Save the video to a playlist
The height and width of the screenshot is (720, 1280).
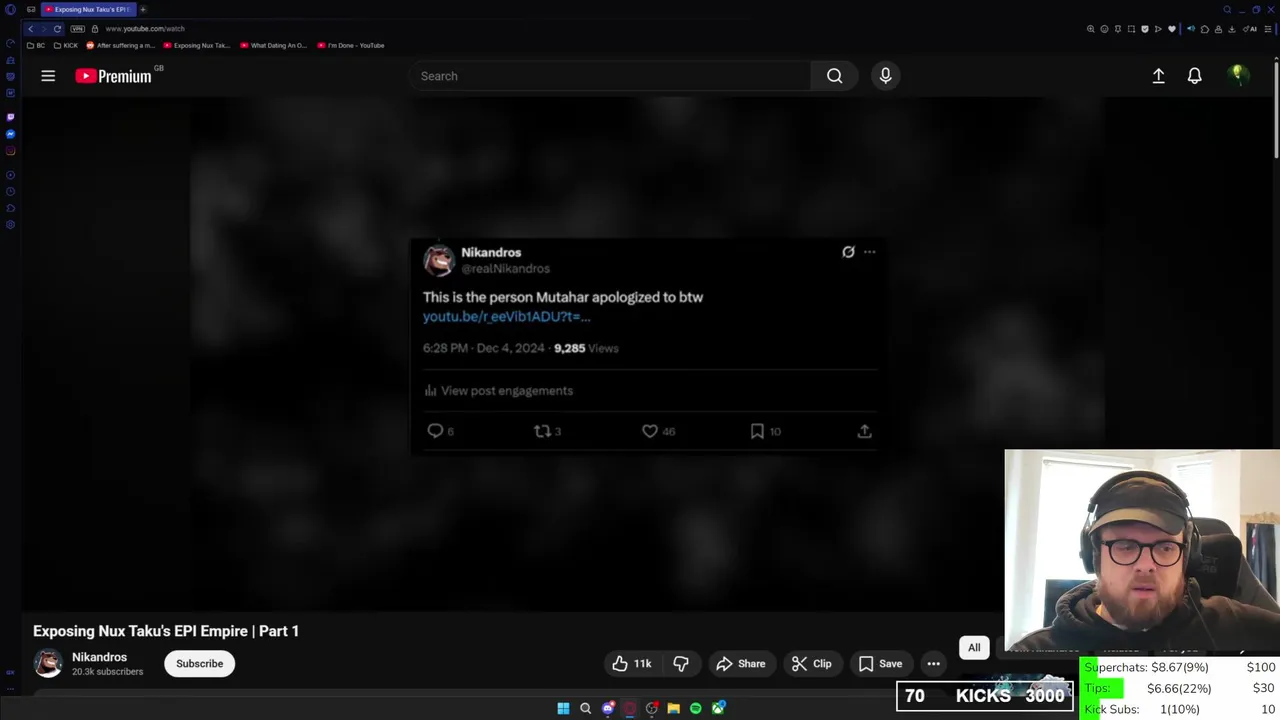pos(880,664)
